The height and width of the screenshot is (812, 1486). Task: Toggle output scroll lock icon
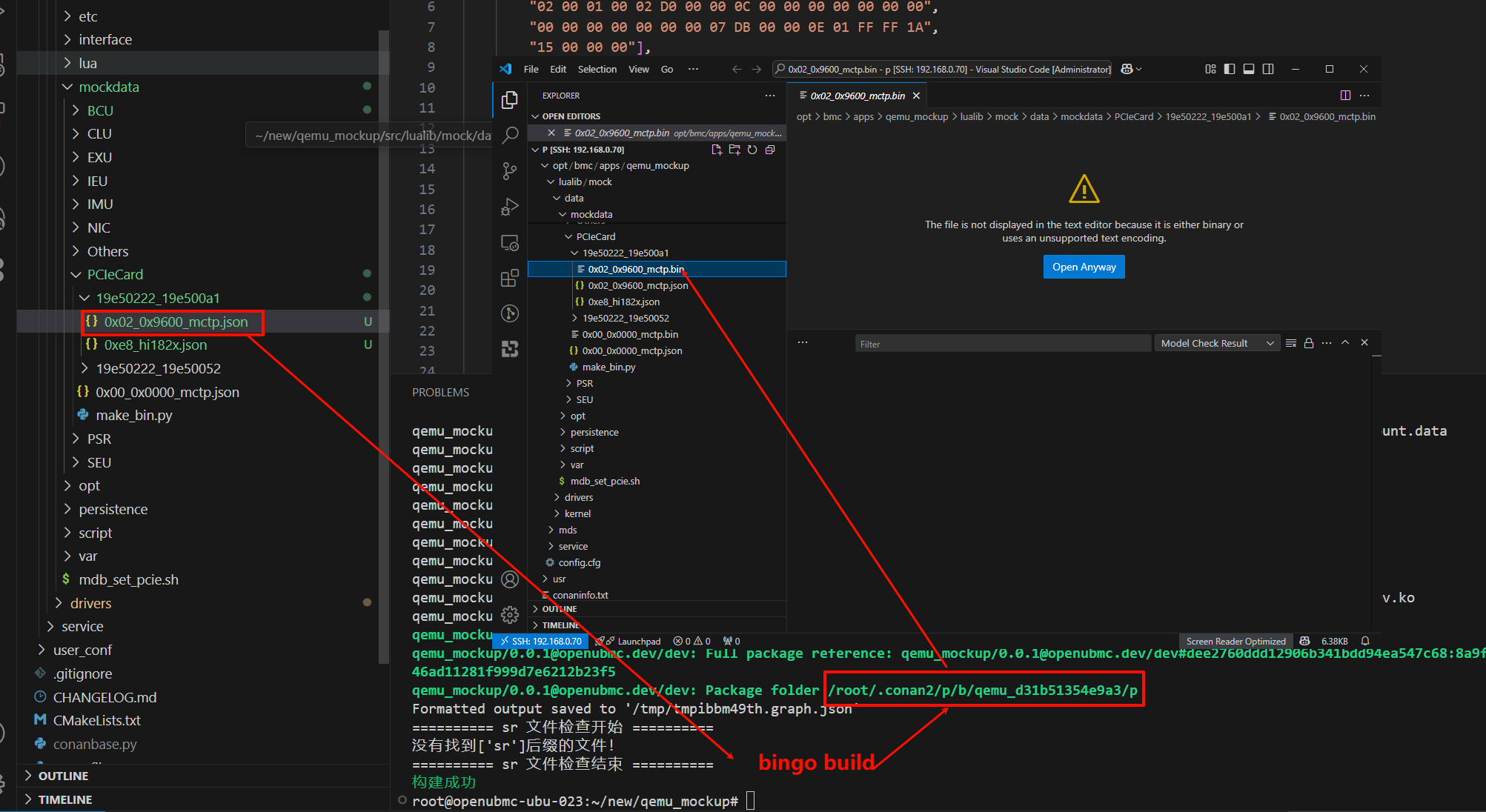[1309, 343]
